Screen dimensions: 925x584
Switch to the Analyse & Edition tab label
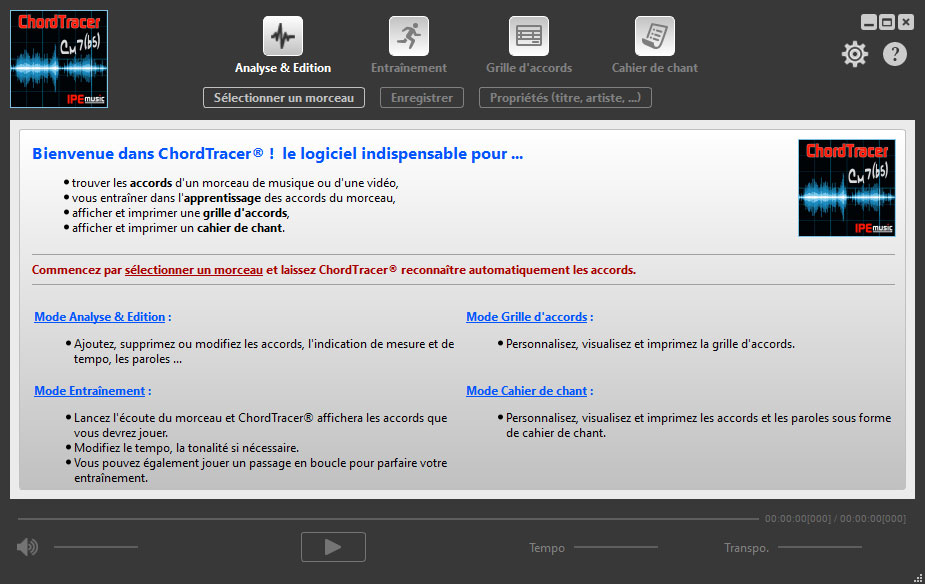click(283, 68)
